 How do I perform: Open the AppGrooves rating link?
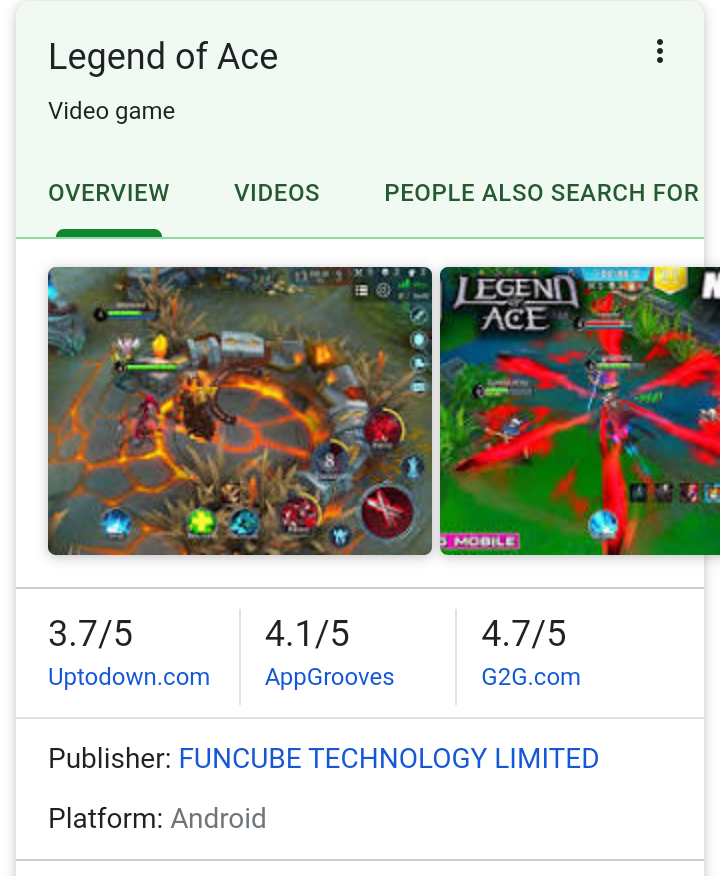point(330,677)
